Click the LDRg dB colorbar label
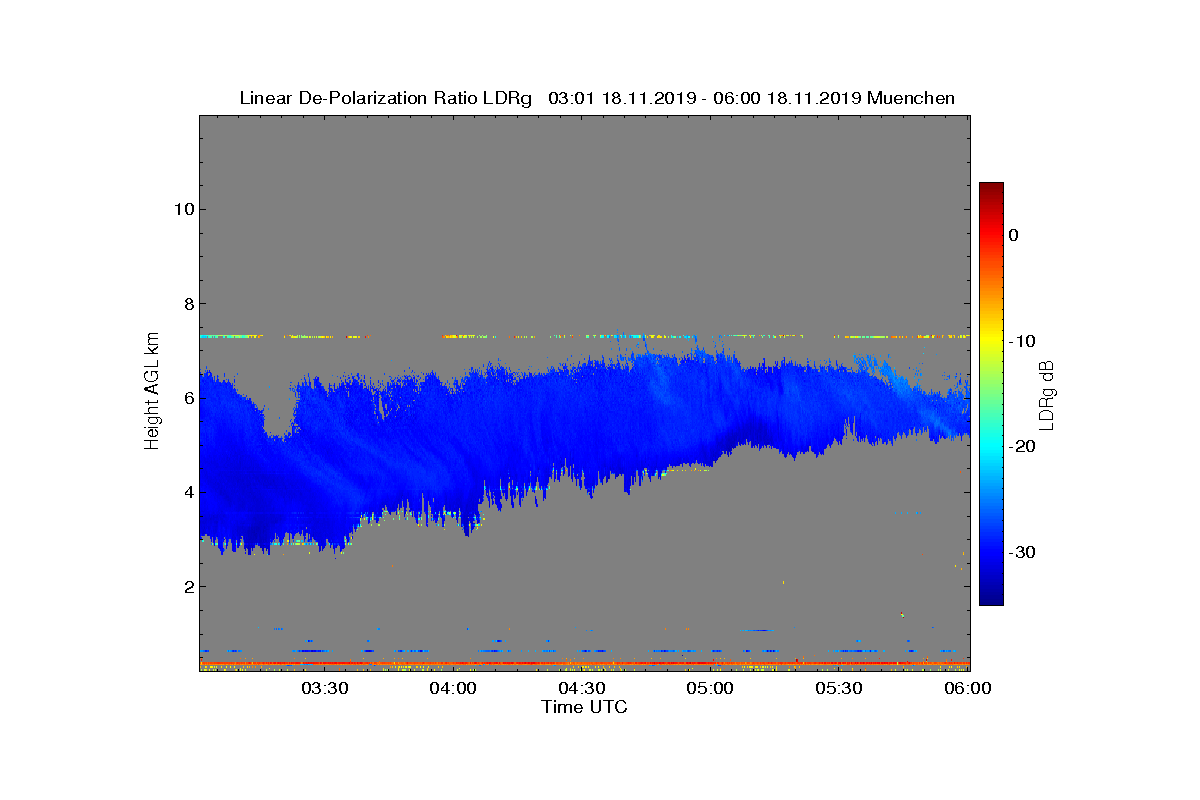The width and height of the screenshot is (1200, 800). pos(1047,394)
